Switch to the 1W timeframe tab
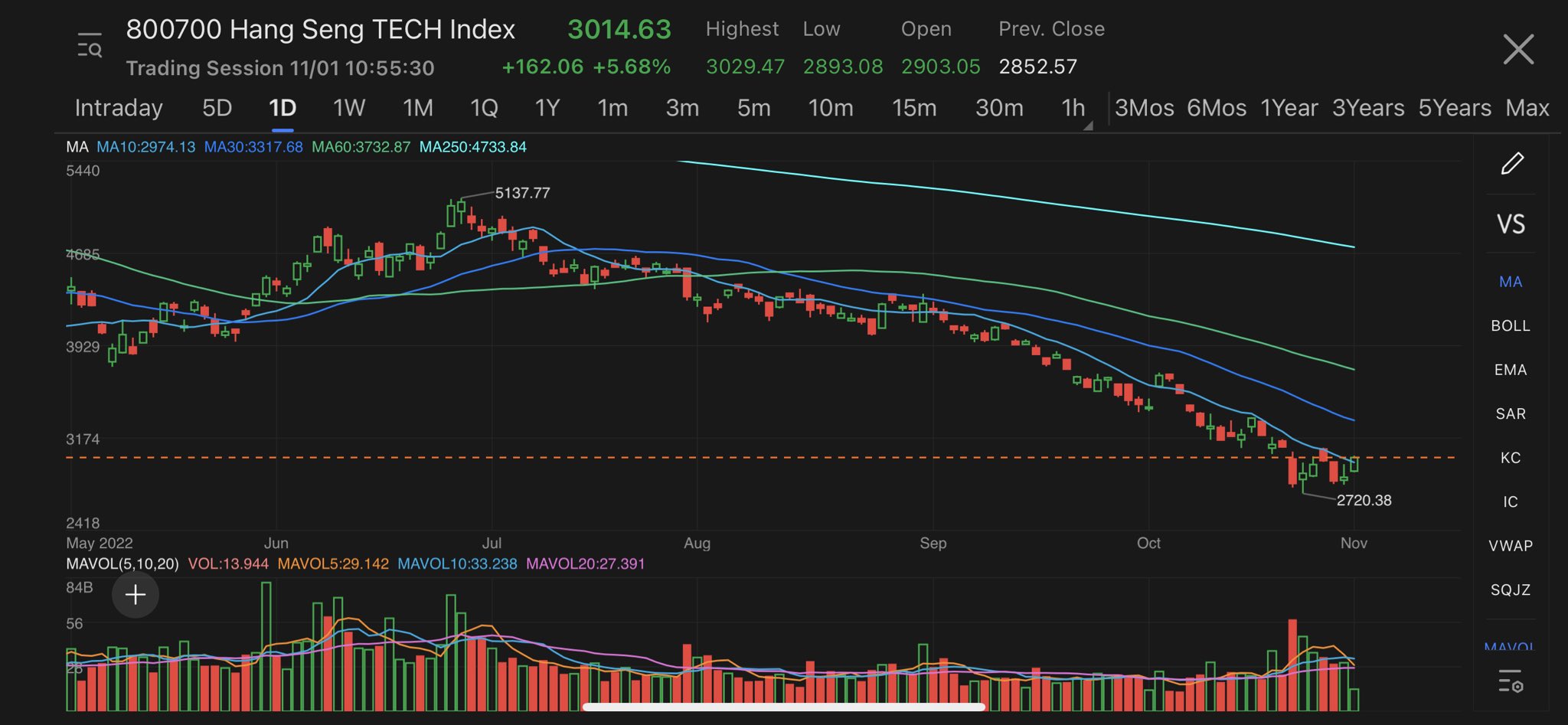 click(x=348, y=108)
